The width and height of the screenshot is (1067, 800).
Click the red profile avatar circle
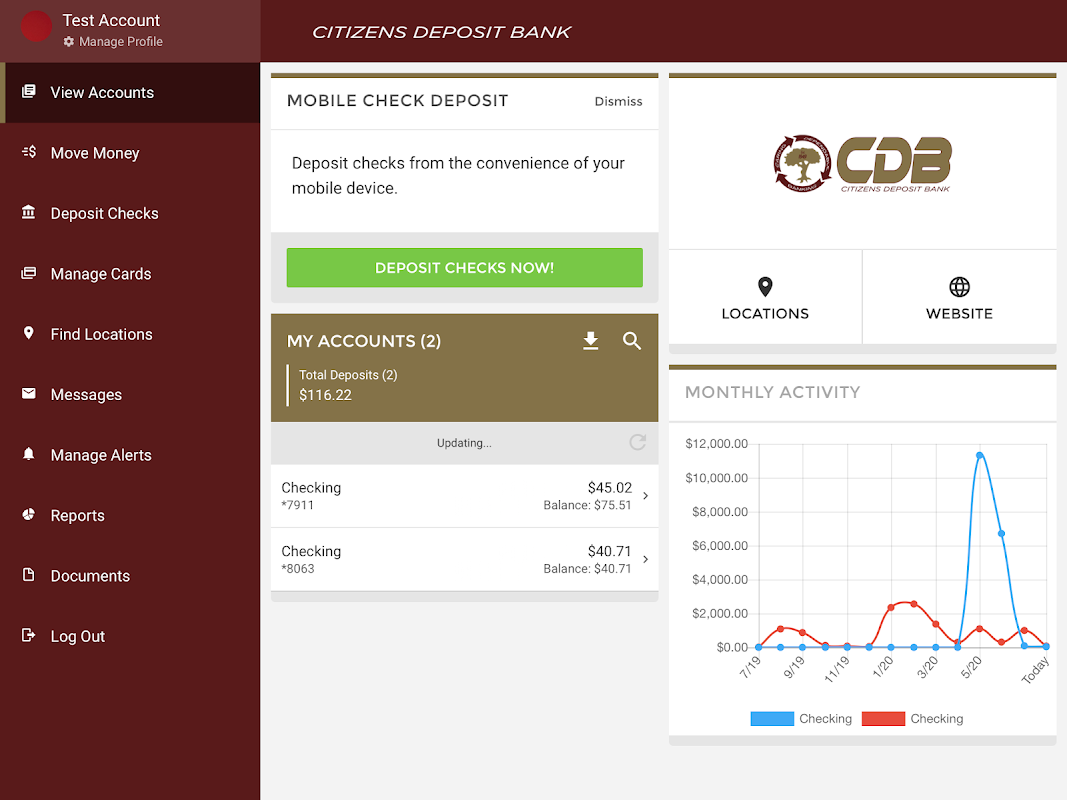click(x=37, y=27)
